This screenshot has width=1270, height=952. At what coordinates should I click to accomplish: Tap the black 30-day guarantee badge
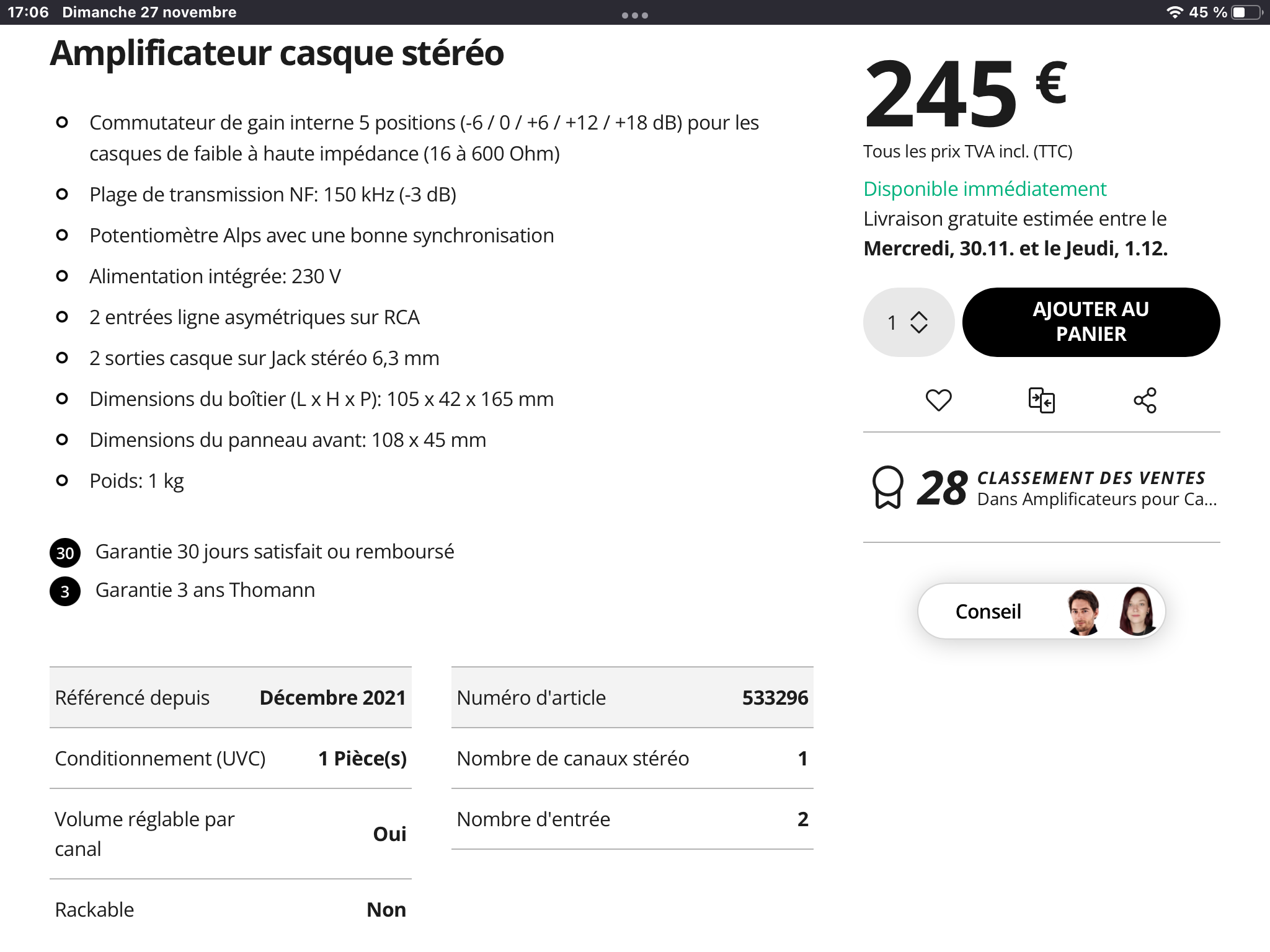[x=65, y=553]
